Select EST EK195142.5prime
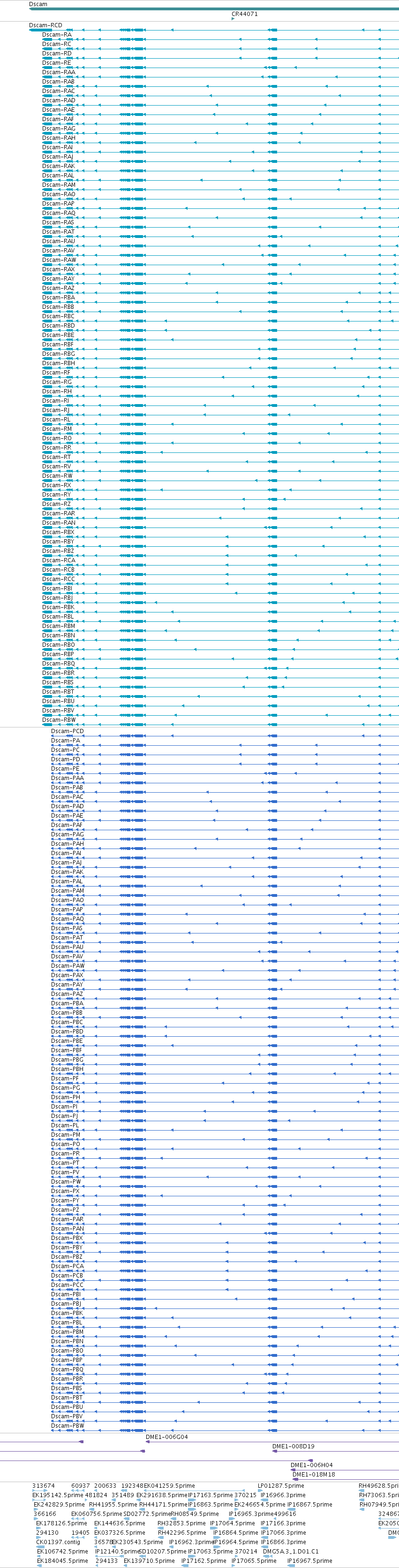This screenshot has height=1568, width=399. [x=58, y=1495]
